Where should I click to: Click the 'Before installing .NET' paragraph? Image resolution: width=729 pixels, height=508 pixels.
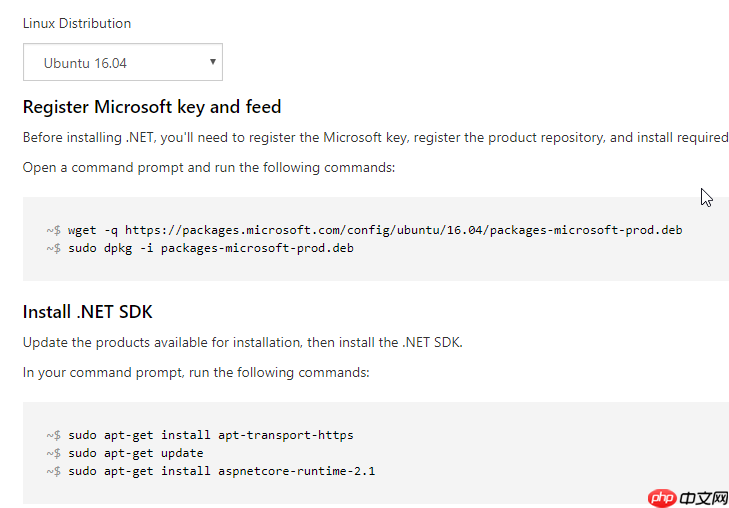pyautogui.click(x=376, y=138)
